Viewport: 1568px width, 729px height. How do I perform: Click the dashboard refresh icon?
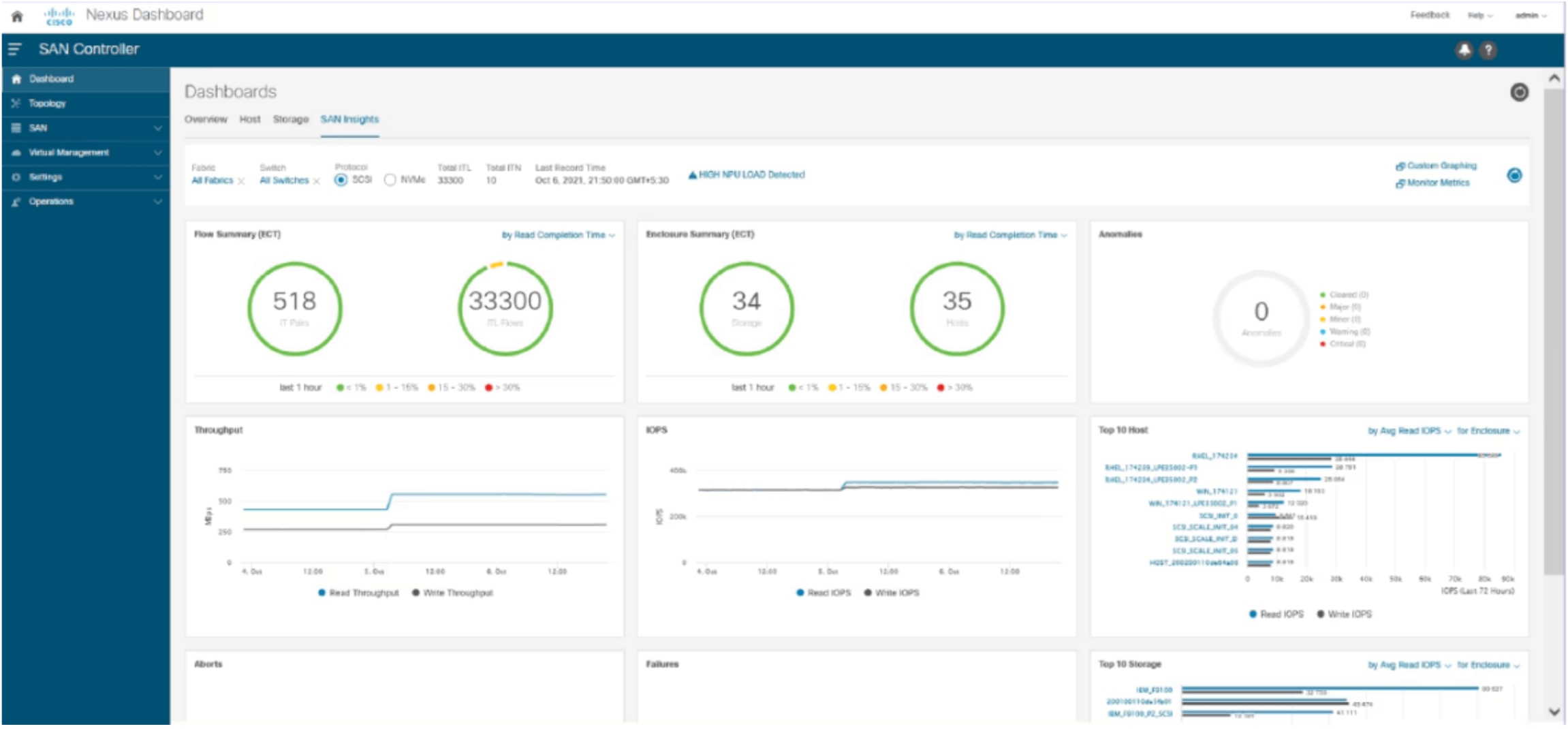click(1519, 92)
